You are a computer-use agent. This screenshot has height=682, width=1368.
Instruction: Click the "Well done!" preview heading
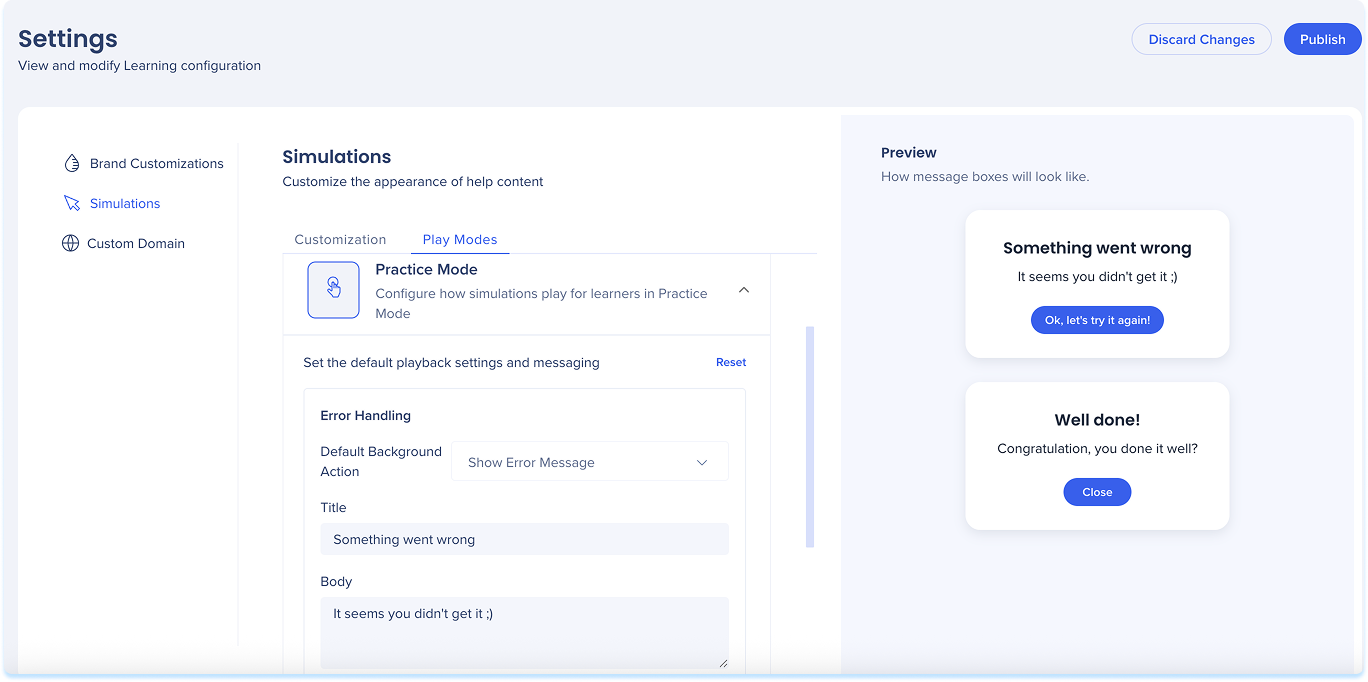point(1097,420)
